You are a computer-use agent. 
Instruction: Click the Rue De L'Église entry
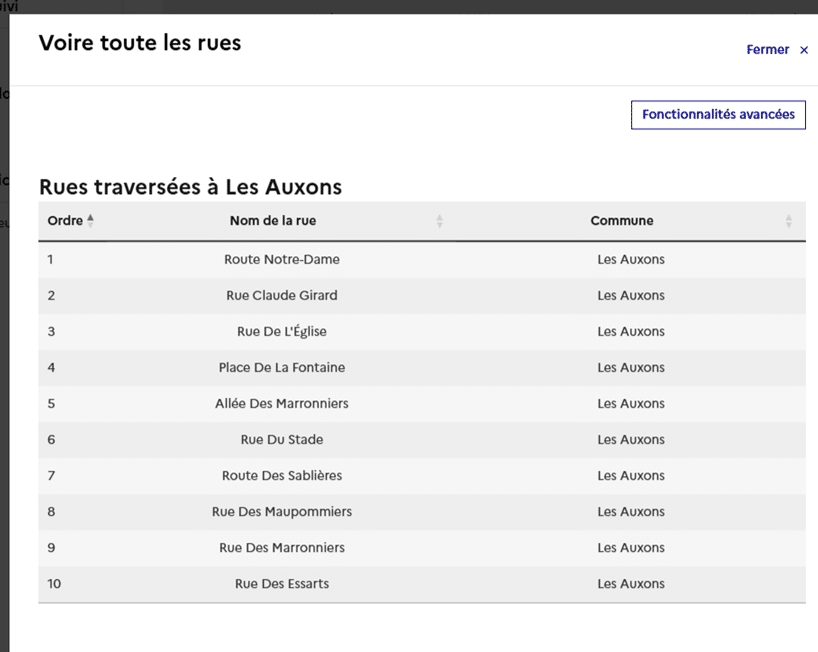point(282,331)
